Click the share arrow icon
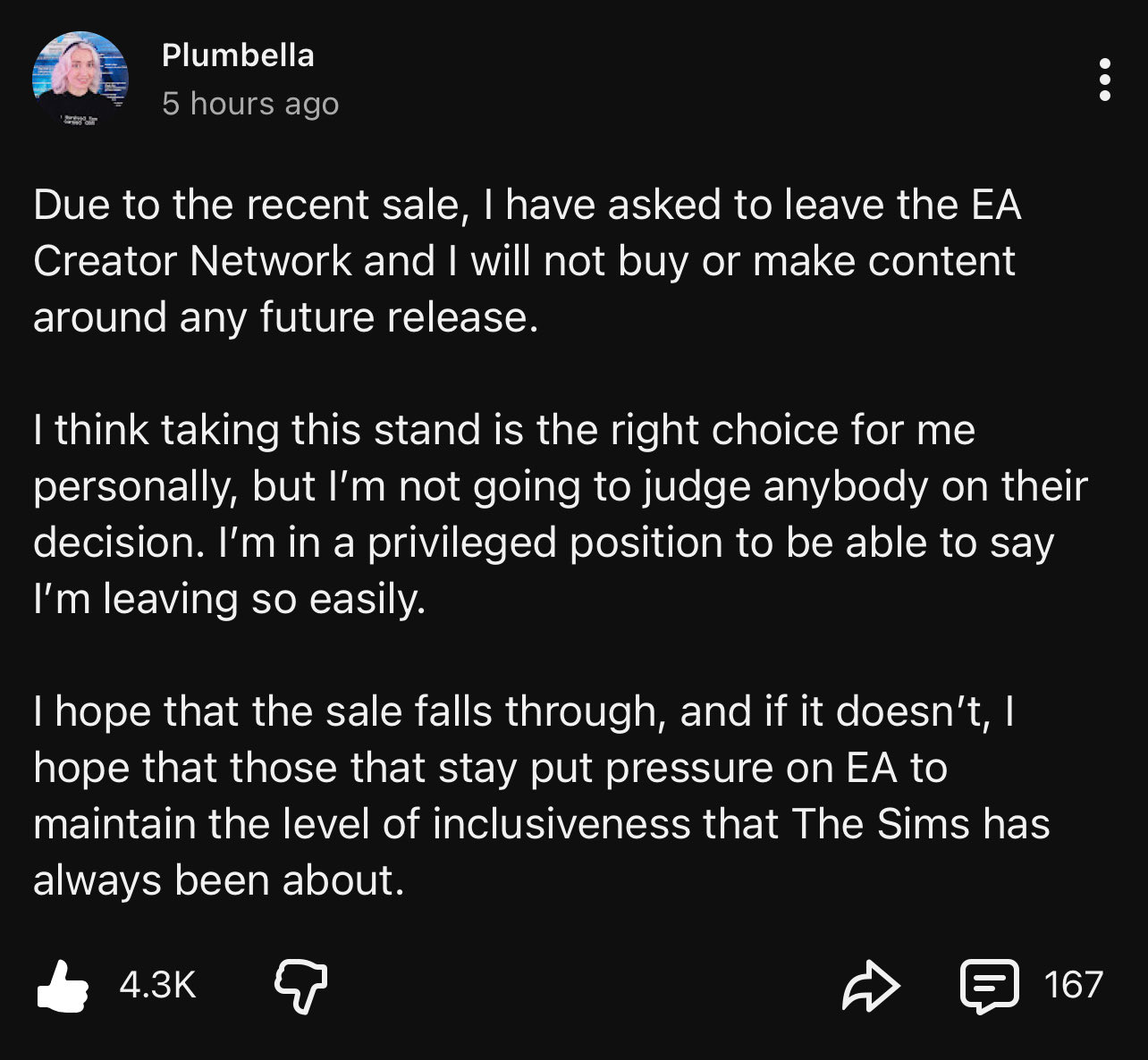The width and height of the screenshot is (1148, 1060). point(870,986)
